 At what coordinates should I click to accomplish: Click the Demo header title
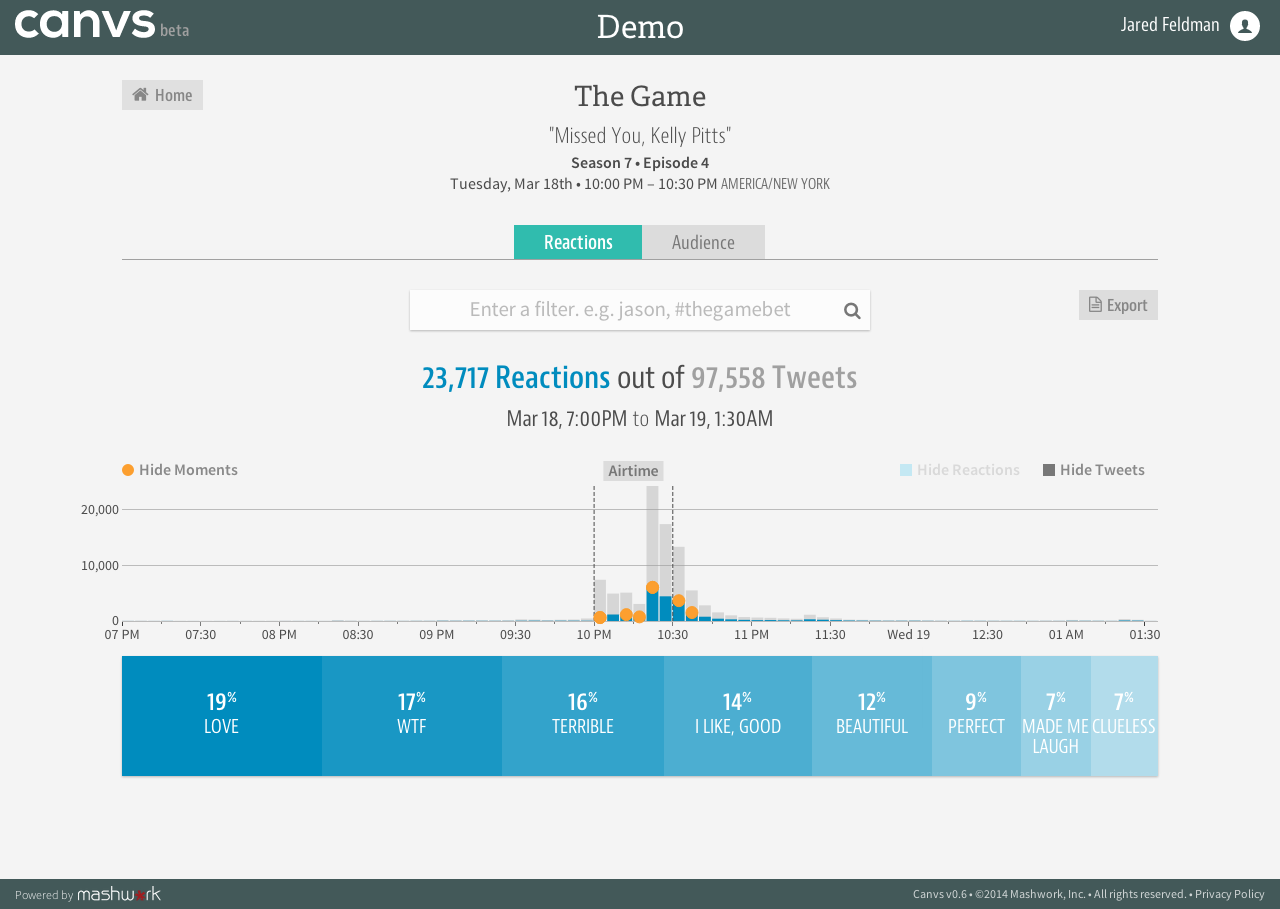click(640, 27)
